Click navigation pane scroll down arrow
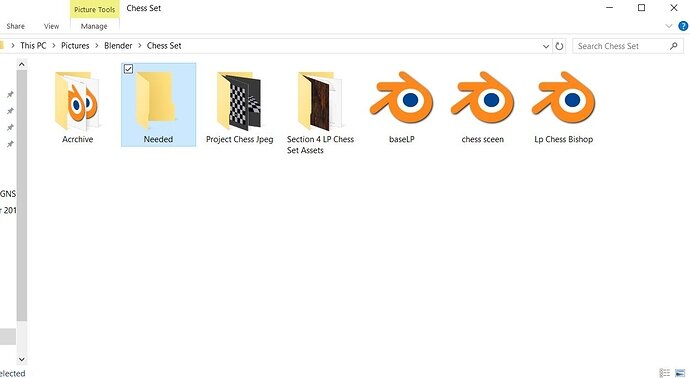Viewport: 690px width, 378px height. [22, 360]
